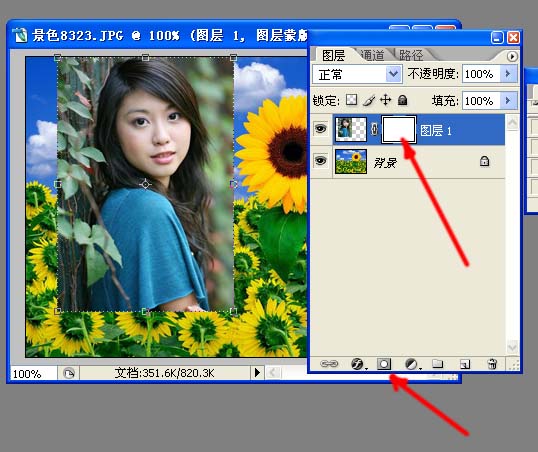The image size is (538, 452).
Task: Create a new layer group folder
Action: [x=437, y=363]
